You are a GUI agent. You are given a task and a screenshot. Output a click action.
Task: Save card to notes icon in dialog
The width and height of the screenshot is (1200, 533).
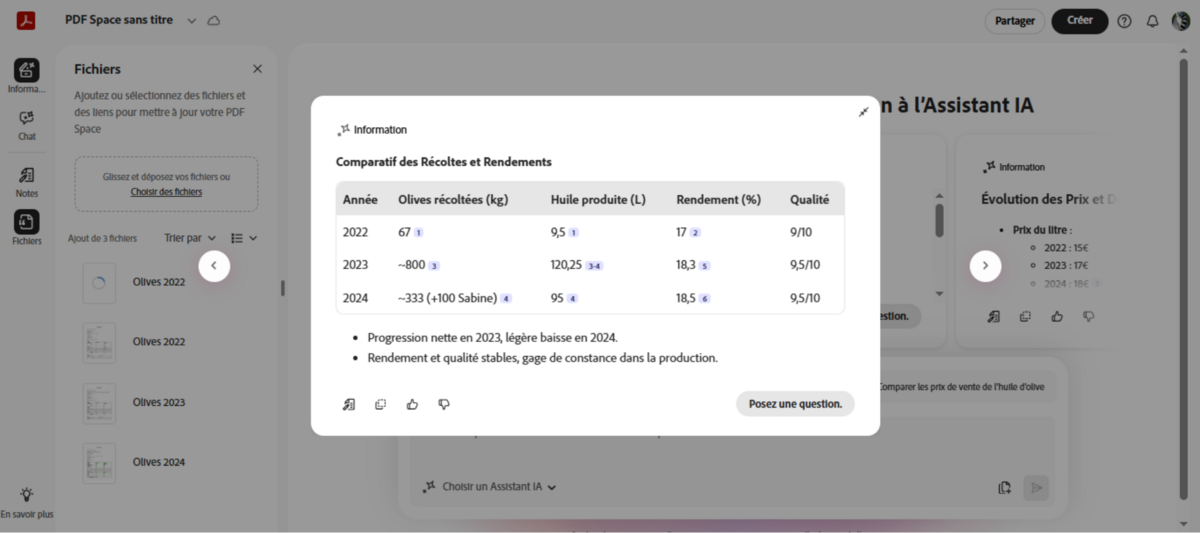(349, 404)
